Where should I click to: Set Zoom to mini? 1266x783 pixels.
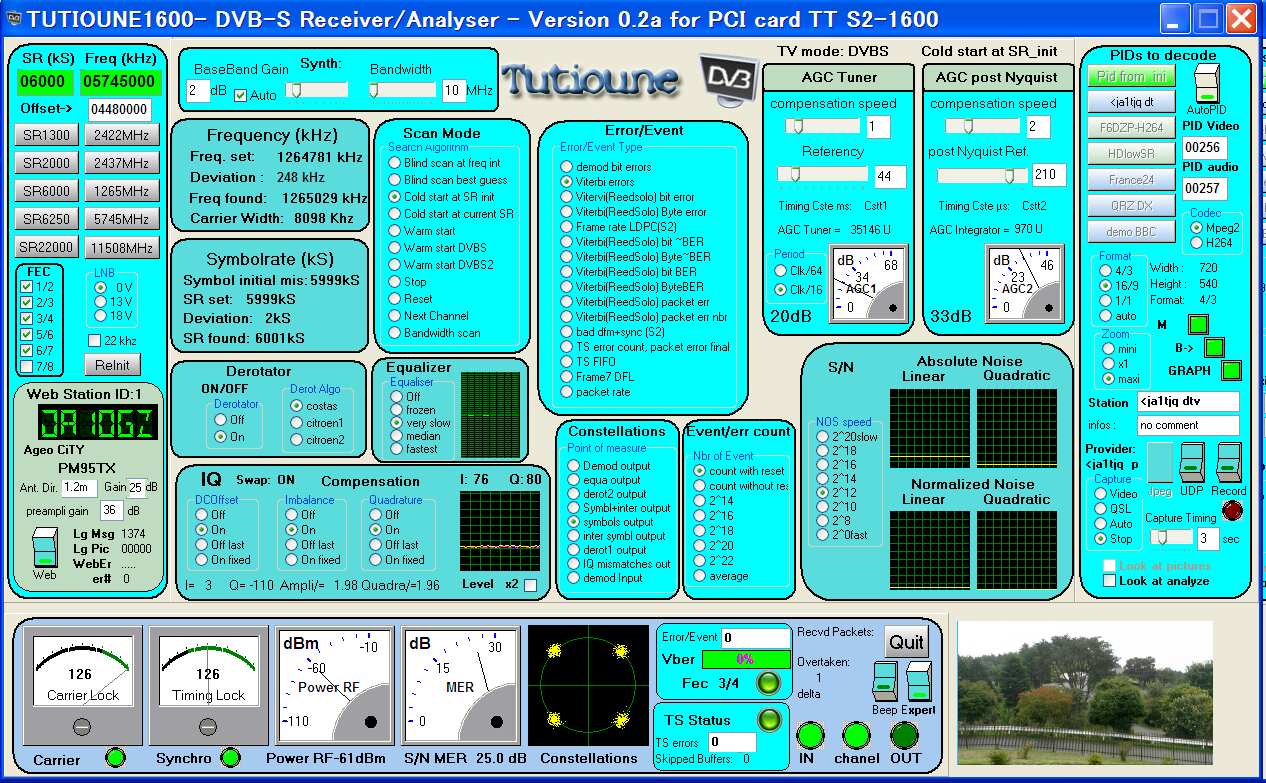click(1108, 349)
